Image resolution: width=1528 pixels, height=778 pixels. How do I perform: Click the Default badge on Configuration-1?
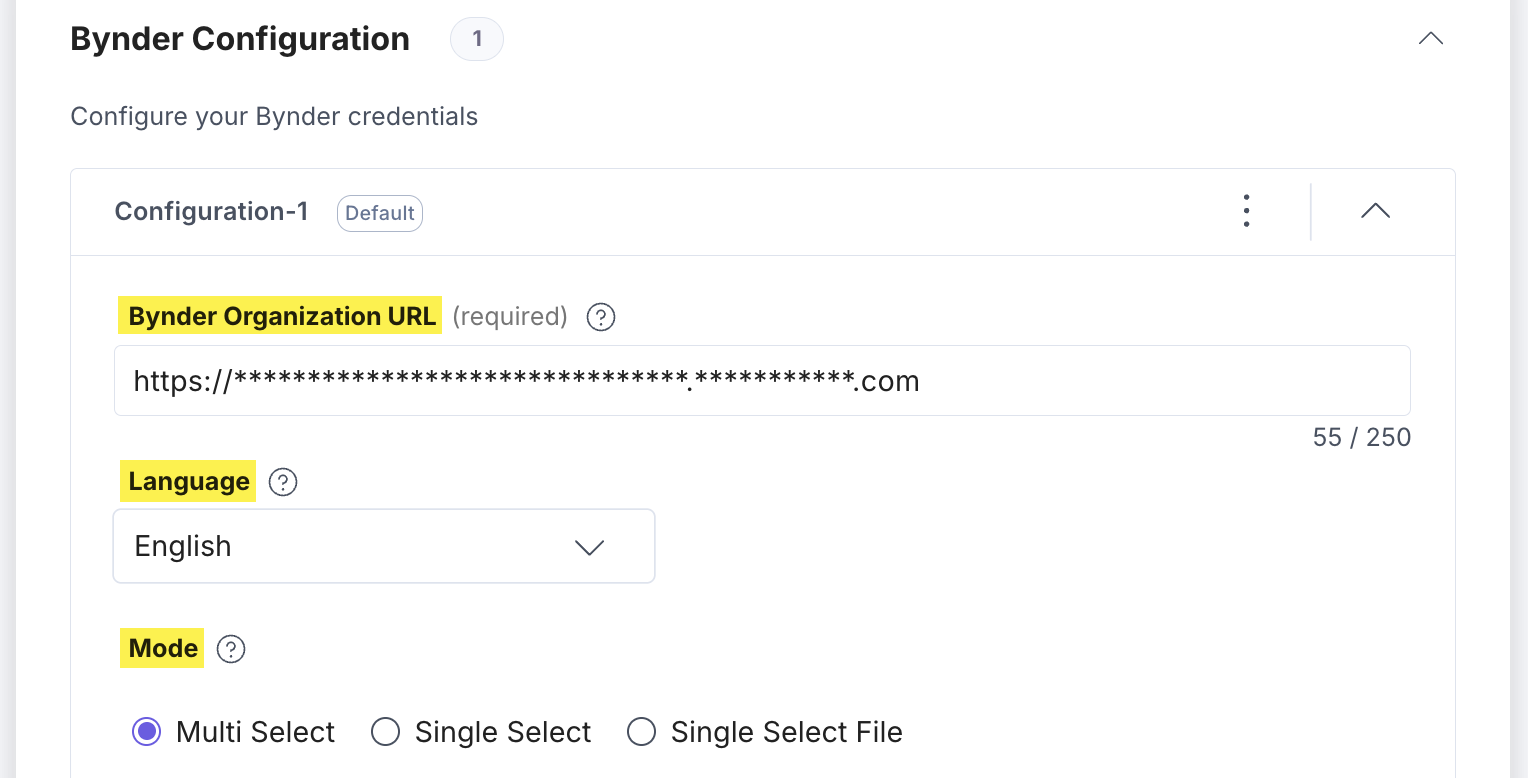click(380, 212)
